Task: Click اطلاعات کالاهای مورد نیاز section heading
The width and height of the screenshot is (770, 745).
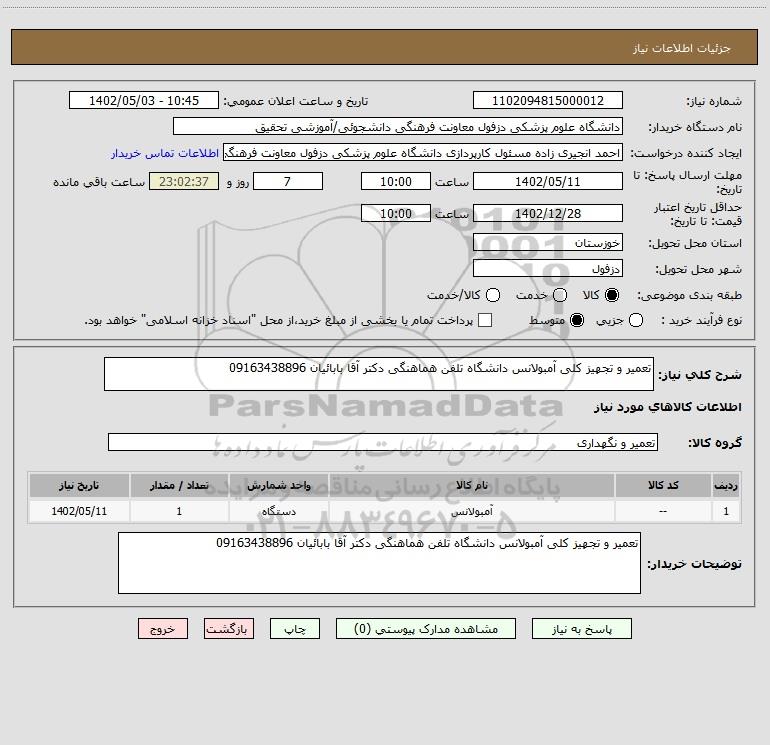Action: pos(668,407)
